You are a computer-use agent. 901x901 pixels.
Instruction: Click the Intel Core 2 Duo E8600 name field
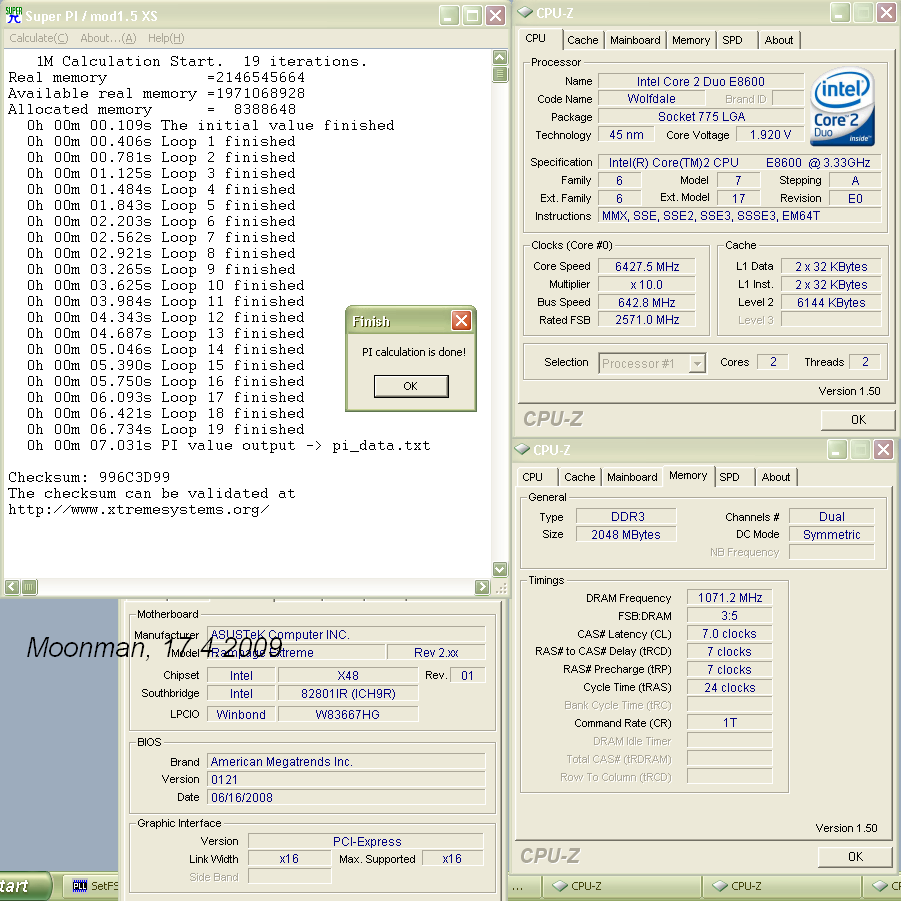point(700,82)
